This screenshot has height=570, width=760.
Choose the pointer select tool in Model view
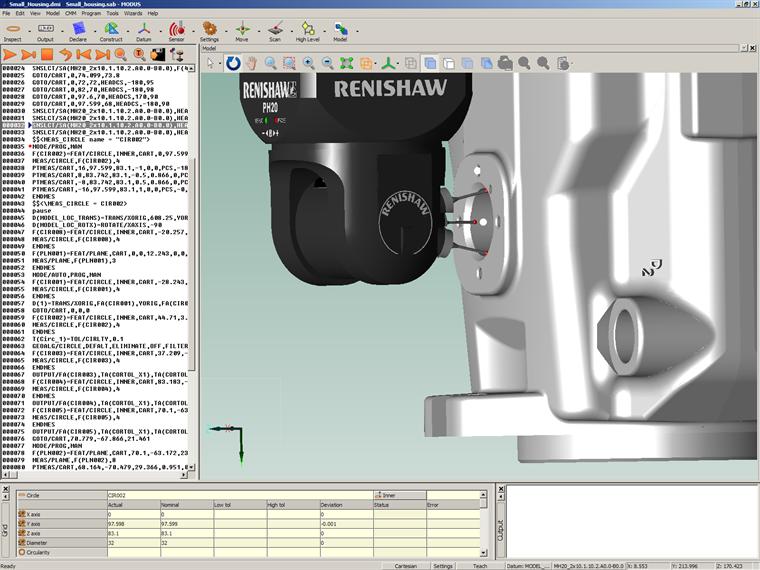pyautogui.click(x=210, y=63)
